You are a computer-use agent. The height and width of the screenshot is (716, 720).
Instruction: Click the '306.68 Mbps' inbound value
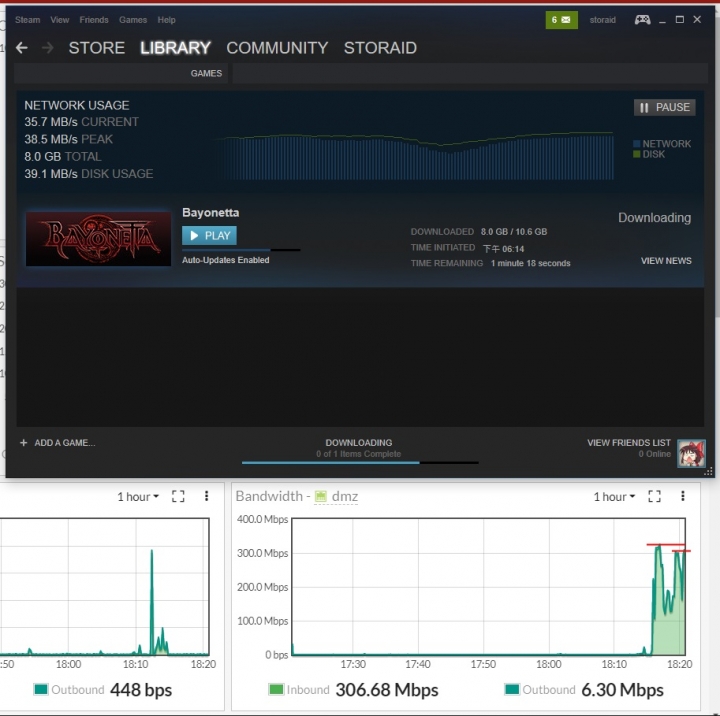tap(387, 690)
